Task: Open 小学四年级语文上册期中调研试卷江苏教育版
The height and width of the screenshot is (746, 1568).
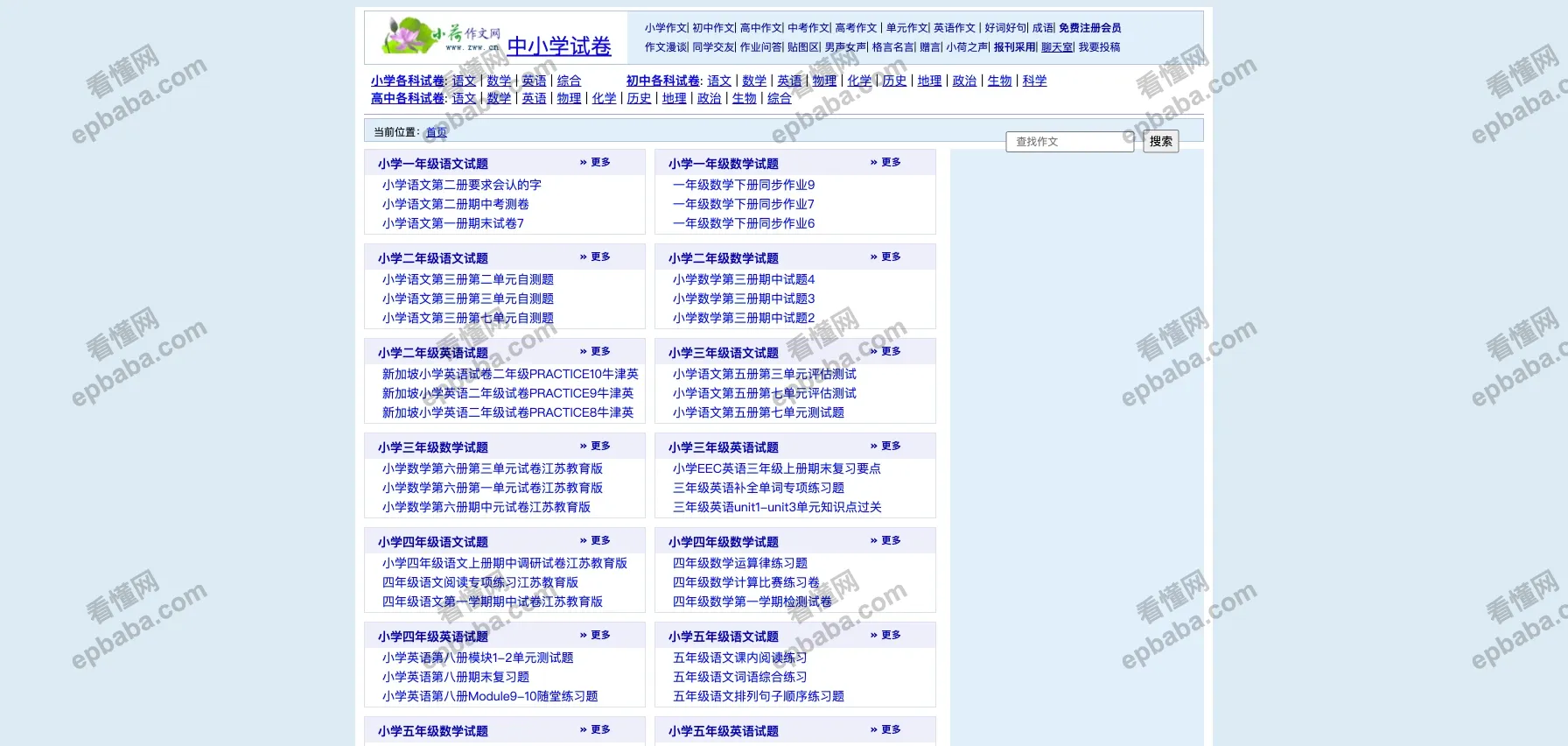Action: click(x=504, y=563)
